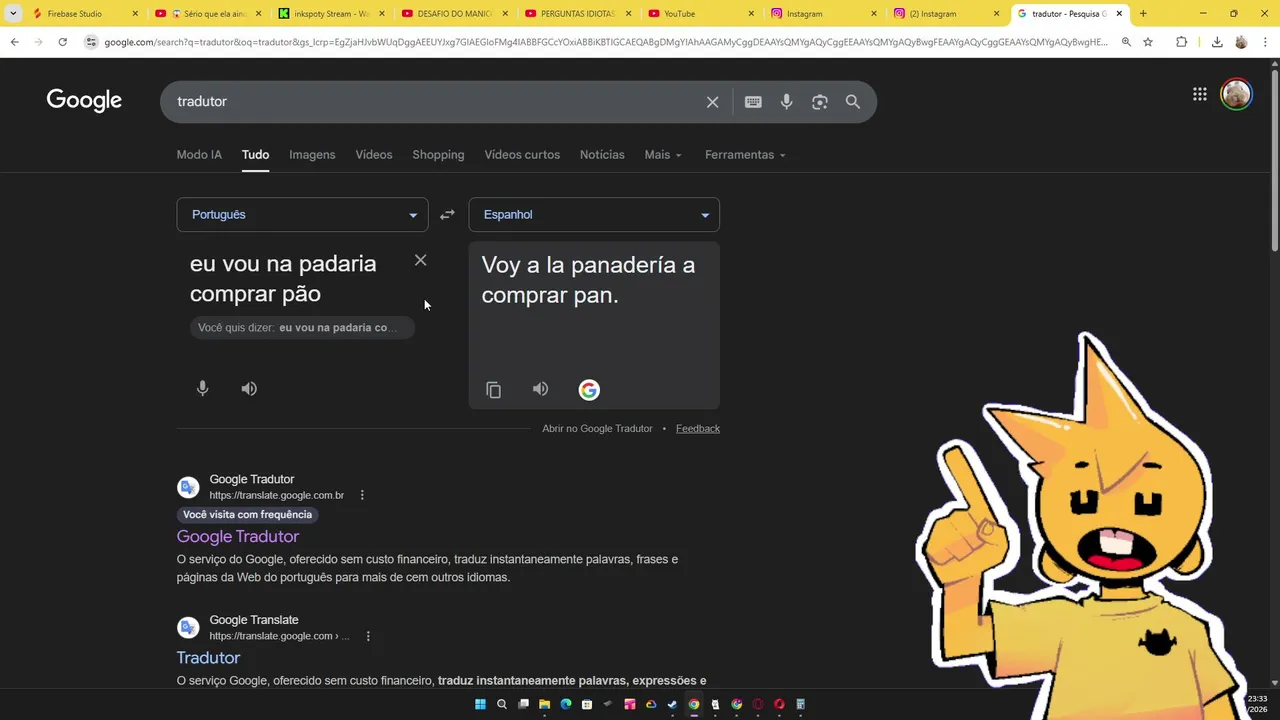Viewport: 1280px width, 720px height.
Task: Switch to Imagens results
Action: tap(312, 155)
